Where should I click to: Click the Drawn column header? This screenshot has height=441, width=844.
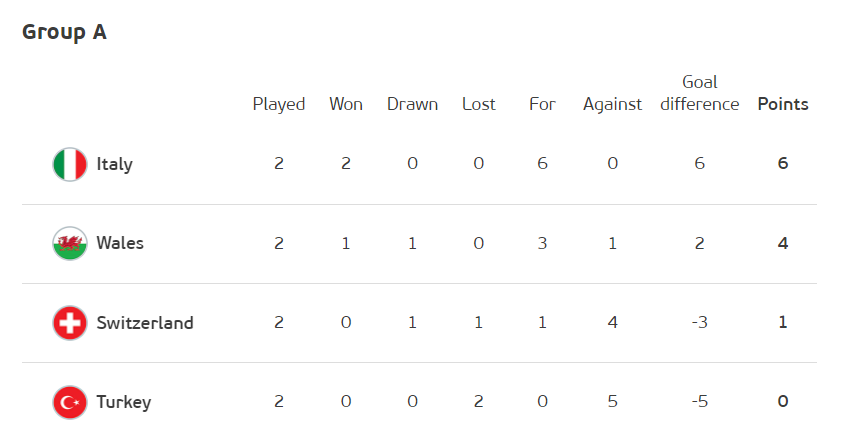[x=412, y=104]
